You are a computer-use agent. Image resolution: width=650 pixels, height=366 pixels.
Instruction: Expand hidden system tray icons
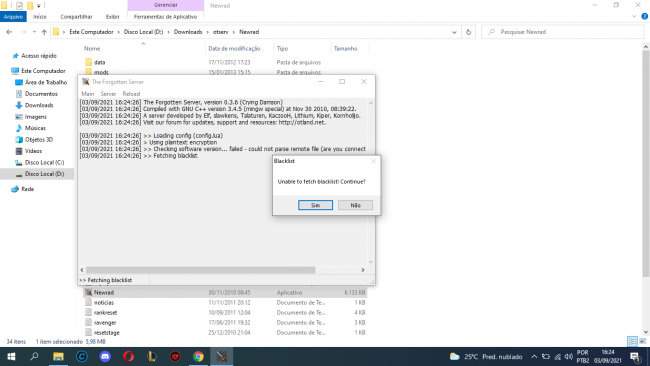click(x=534, y=356)
